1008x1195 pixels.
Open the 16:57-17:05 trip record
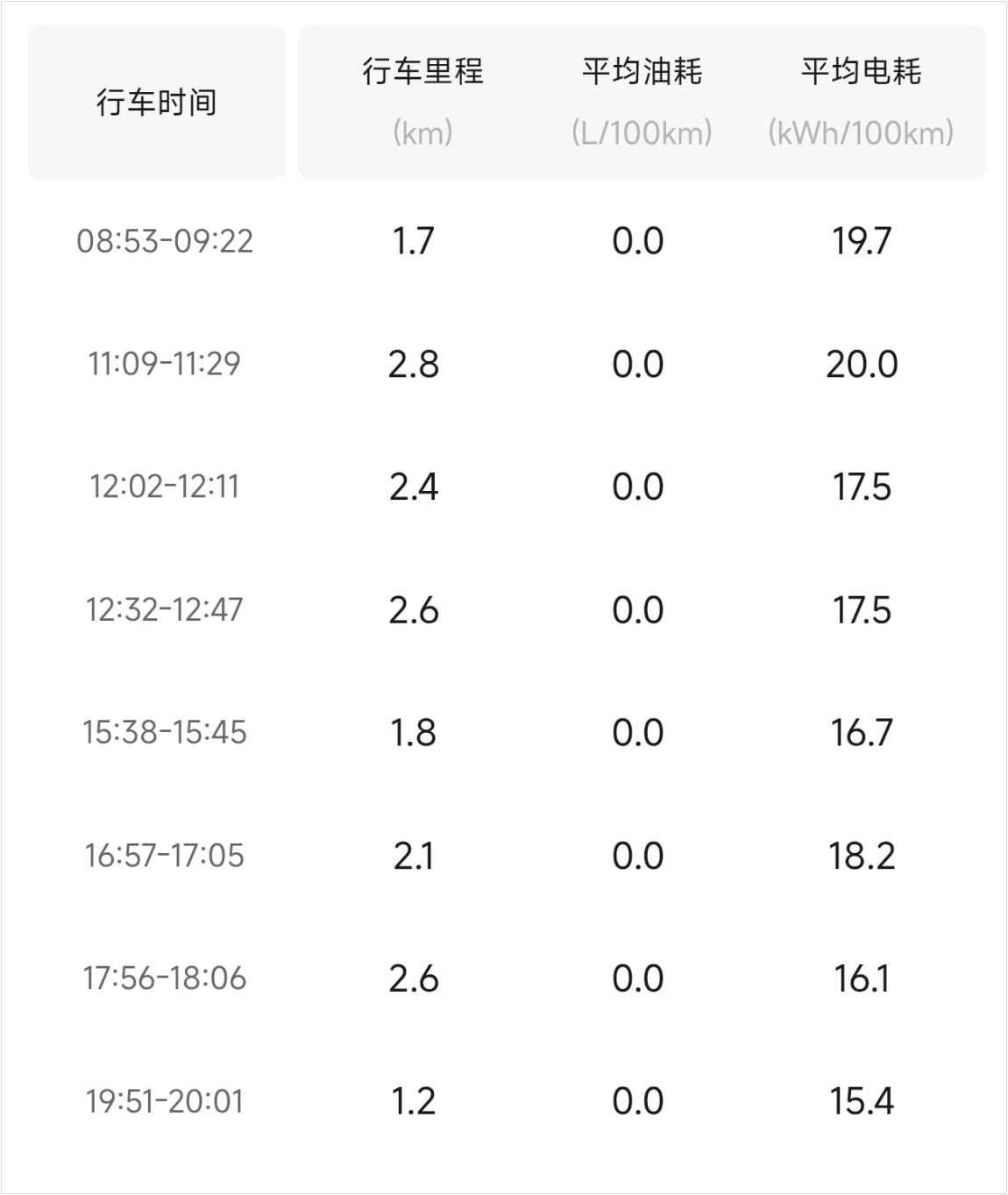click(165, 855)
